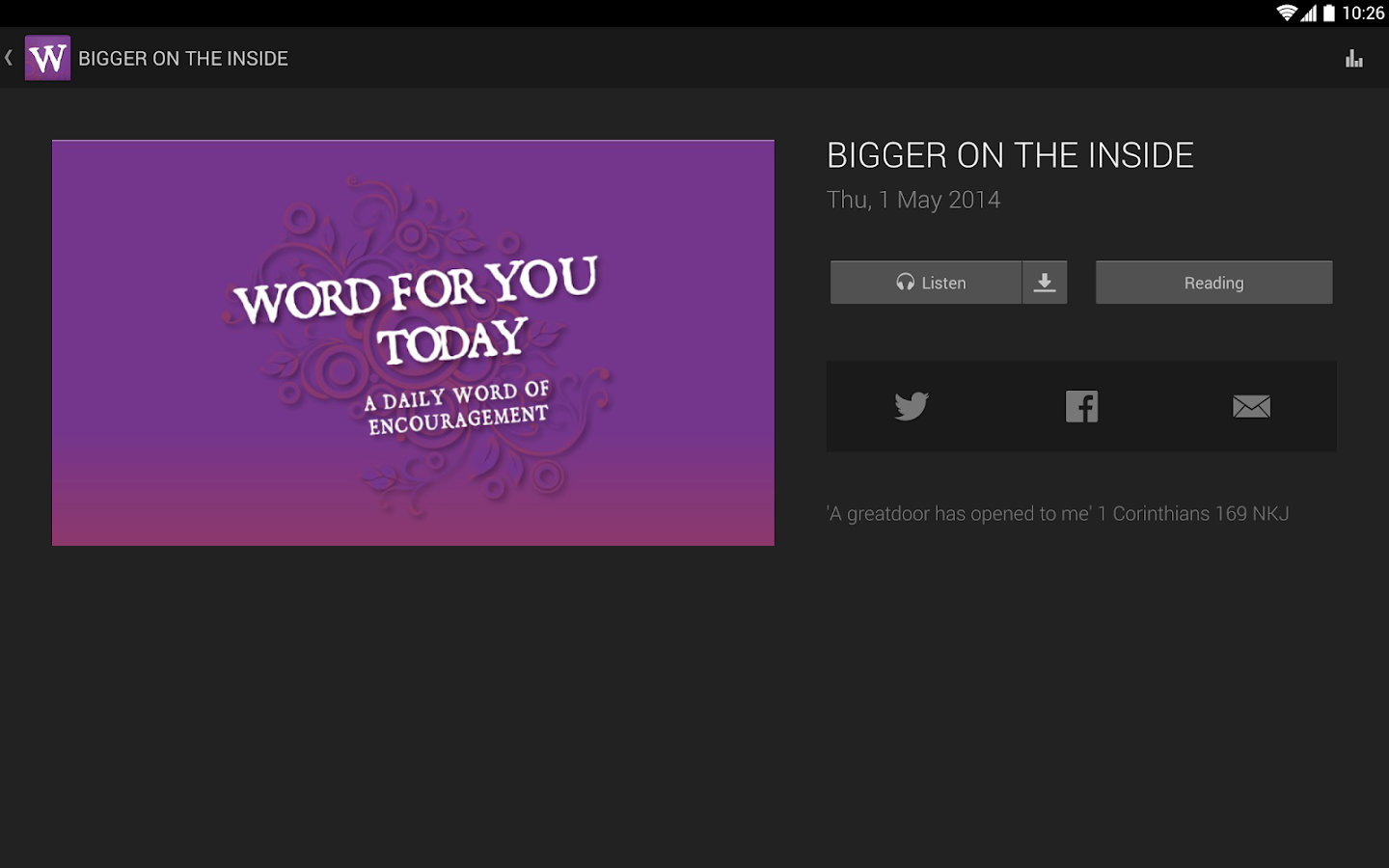
Task: Share on Twitter
Action: [912, 406]
